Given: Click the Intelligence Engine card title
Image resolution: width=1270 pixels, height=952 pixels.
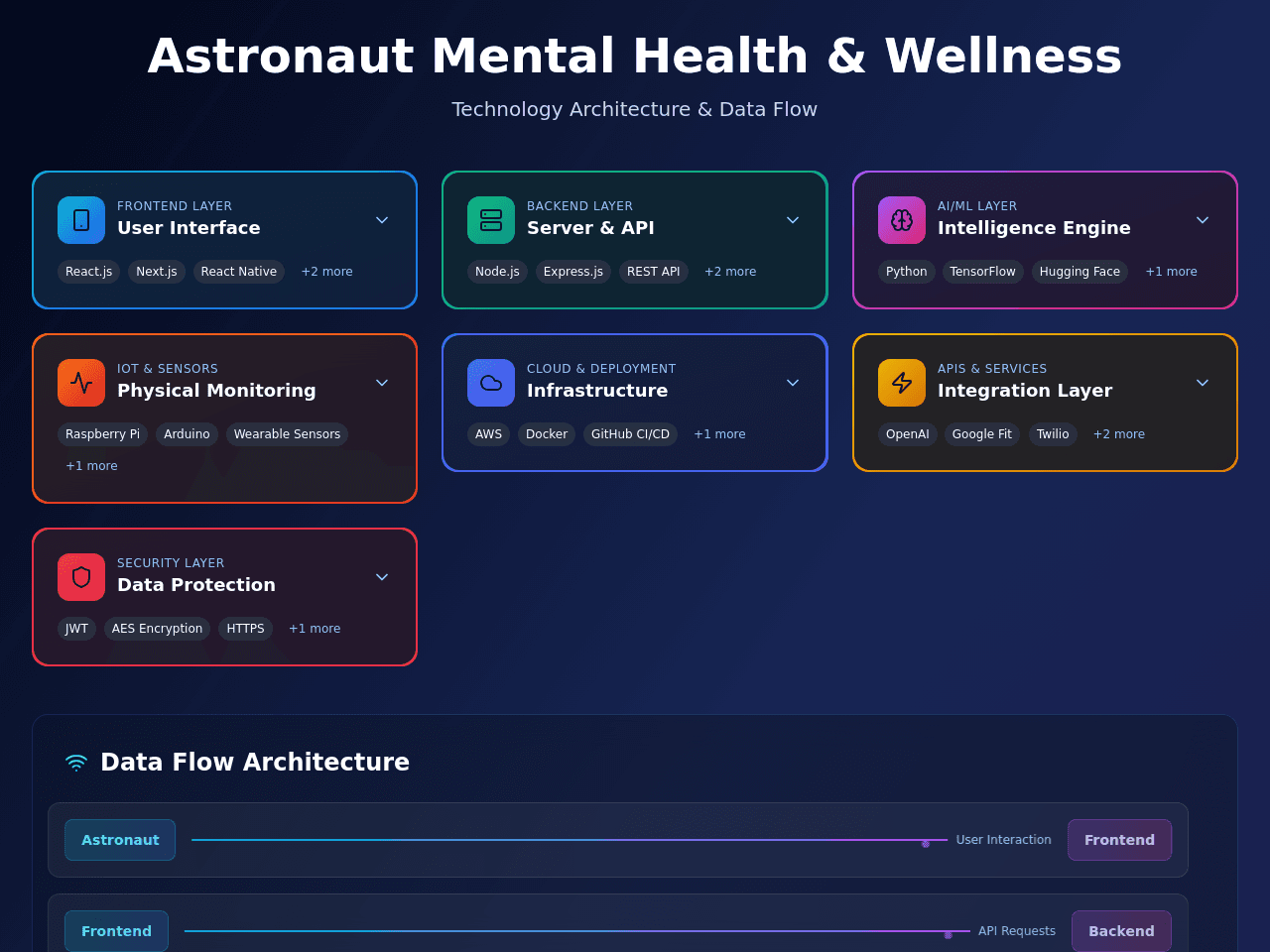Looking at the screenshot, I should pos(1034,228).
